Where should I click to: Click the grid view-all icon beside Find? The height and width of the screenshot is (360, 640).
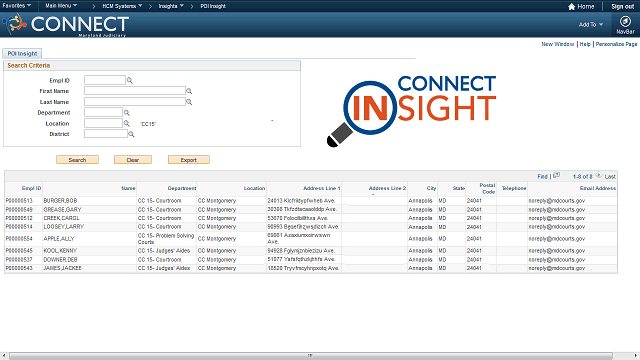pyautogui.click(x=556, y=176)
